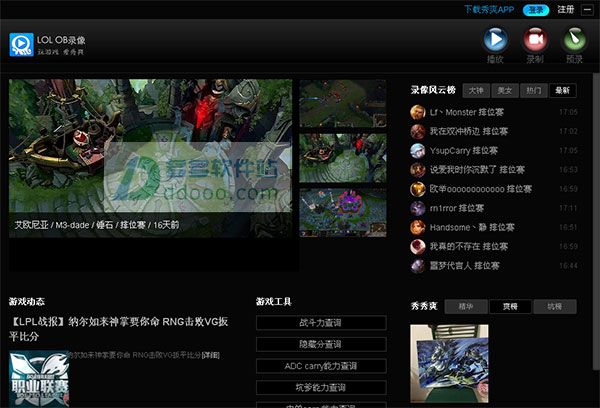Click the ADC carry能力查询 button
The image size is (600, 408).
[x=321, y=366]
